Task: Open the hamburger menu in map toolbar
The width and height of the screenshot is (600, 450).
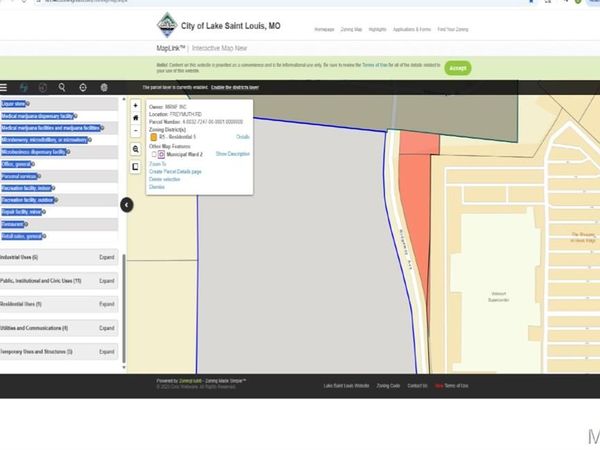Action: pyautogui.click(x=5, y=88)
